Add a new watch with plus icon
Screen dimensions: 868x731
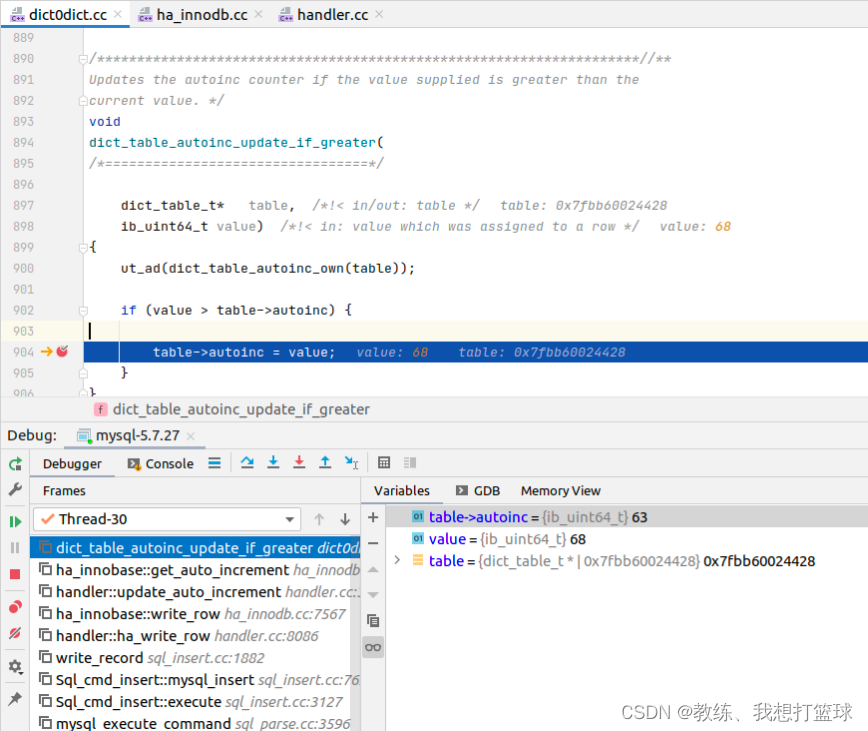[x=373, y=517]
